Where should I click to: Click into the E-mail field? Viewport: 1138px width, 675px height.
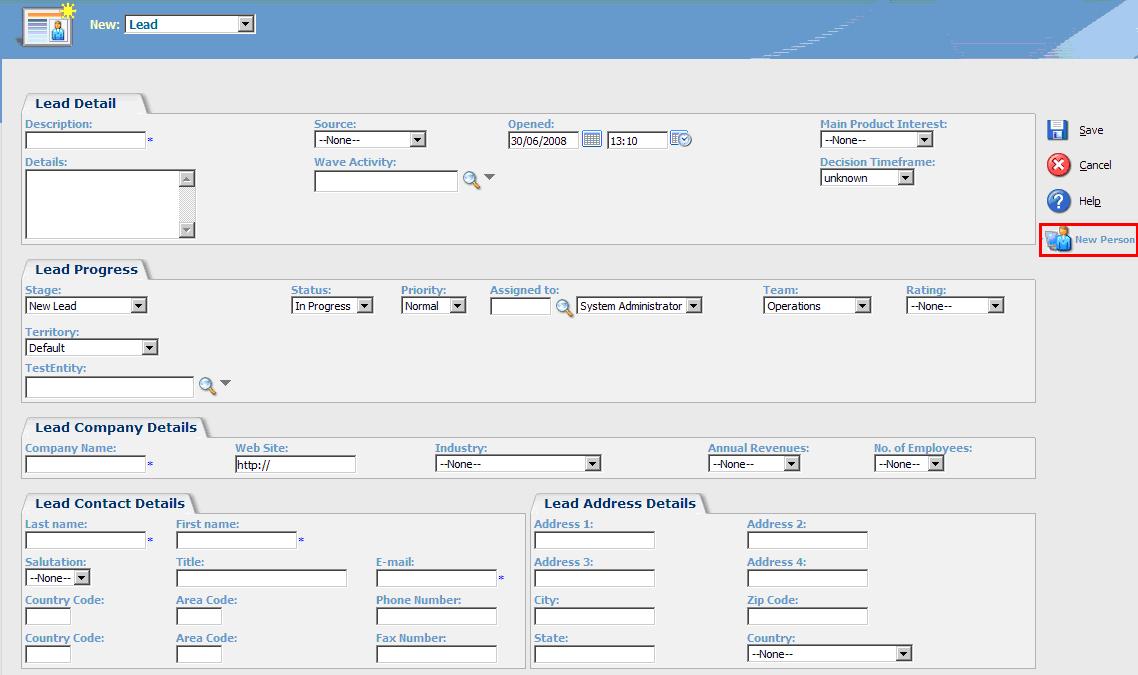click(437, 578)
